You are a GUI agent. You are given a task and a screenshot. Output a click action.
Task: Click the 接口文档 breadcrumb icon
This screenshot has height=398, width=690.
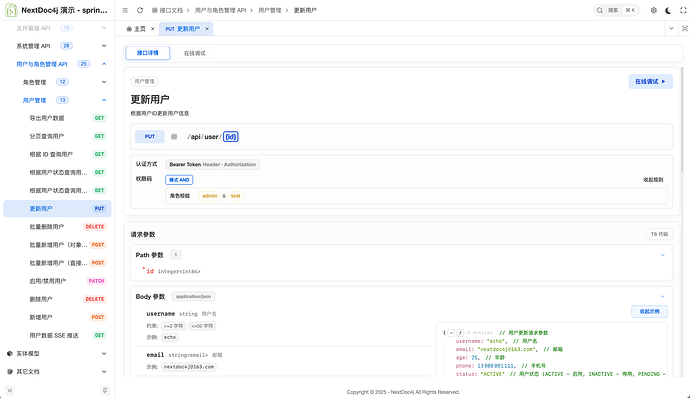(x=154, y=10)
